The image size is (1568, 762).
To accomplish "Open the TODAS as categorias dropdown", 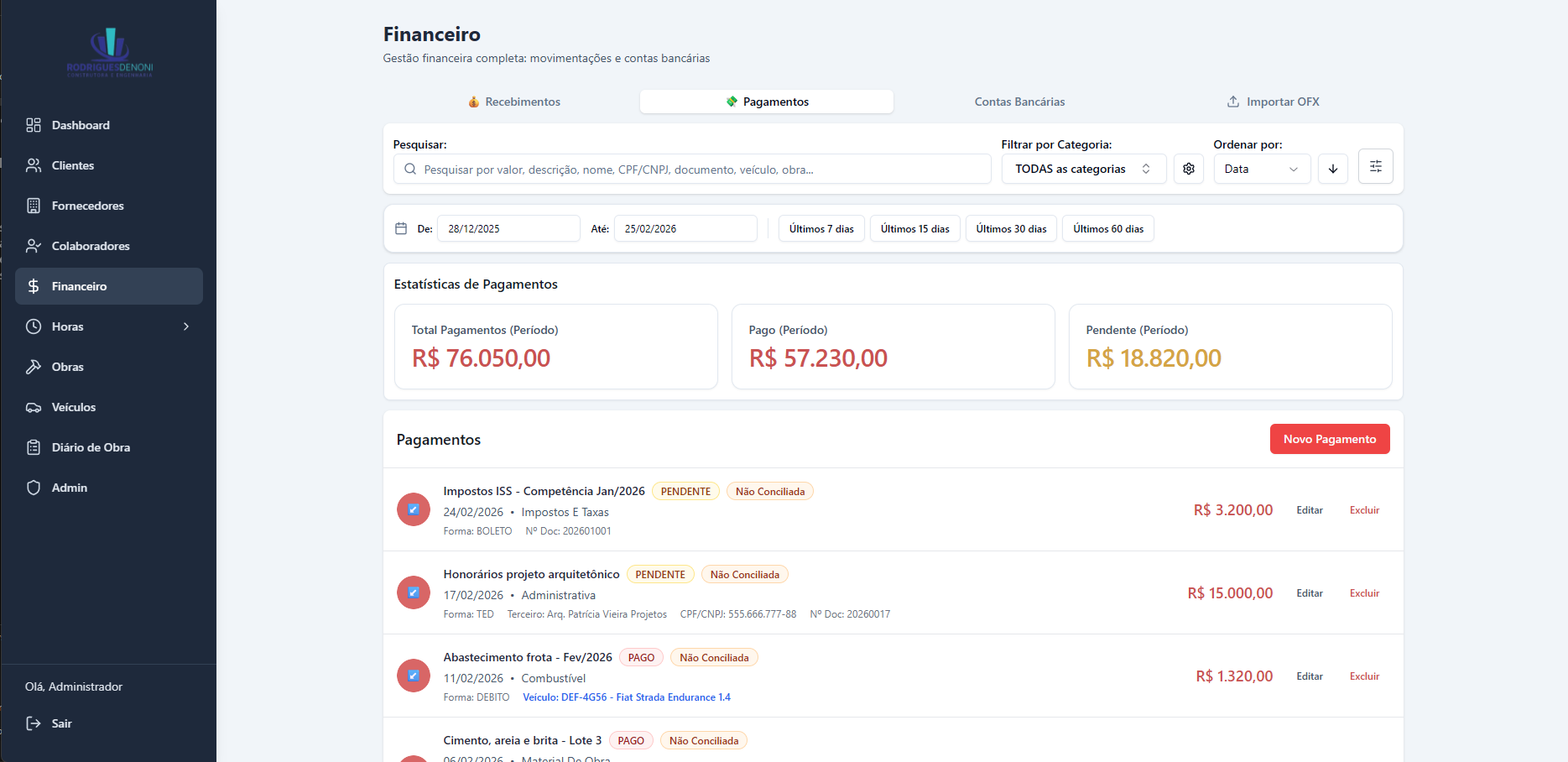I will coord(1082,169).
